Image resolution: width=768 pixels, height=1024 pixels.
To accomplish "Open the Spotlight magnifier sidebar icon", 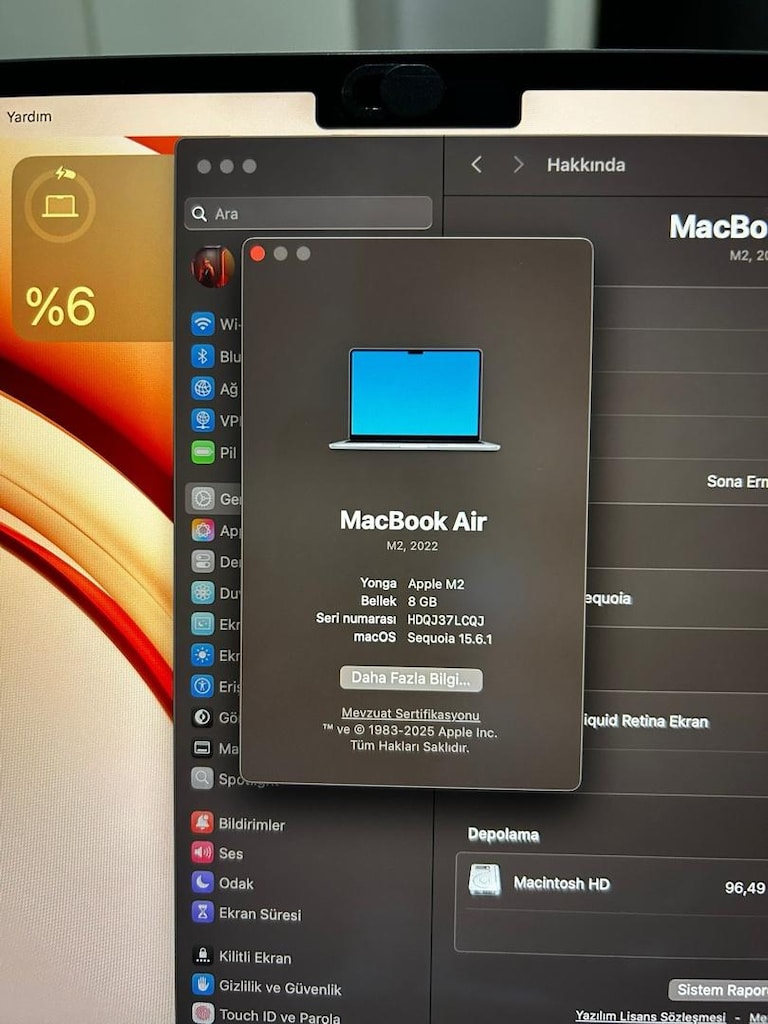I will pyautogui.click(x=202, y=778).
